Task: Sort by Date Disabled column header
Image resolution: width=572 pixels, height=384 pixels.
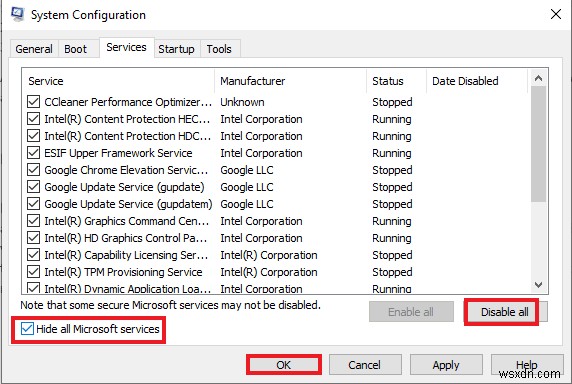Action: click(477, 81)
